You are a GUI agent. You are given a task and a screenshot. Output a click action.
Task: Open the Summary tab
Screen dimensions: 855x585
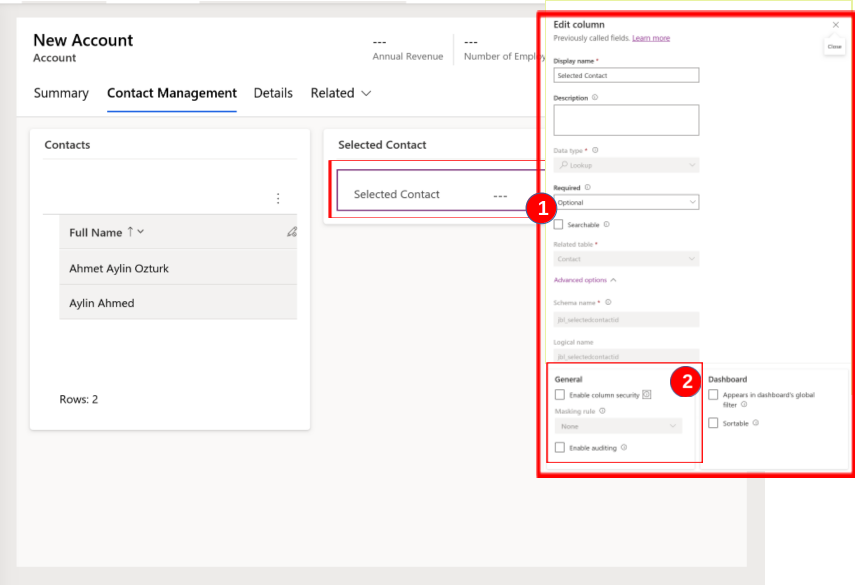[x=61, y=92]
